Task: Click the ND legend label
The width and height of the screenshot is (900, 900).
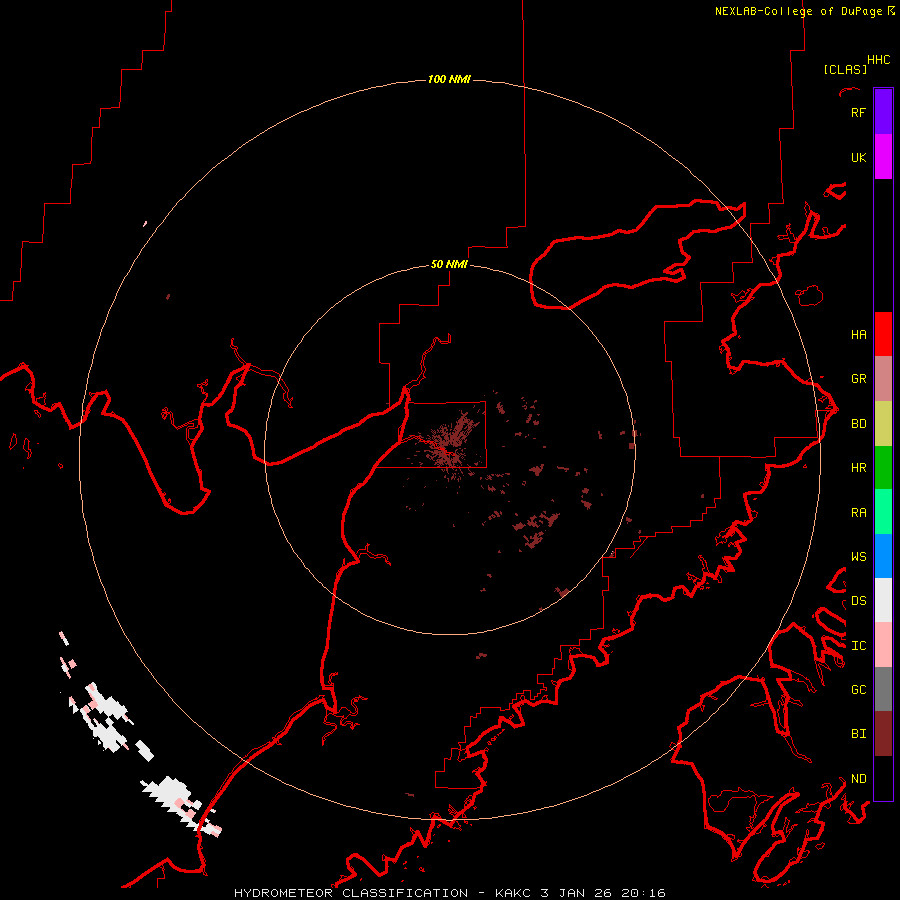Action: [858, 778]
